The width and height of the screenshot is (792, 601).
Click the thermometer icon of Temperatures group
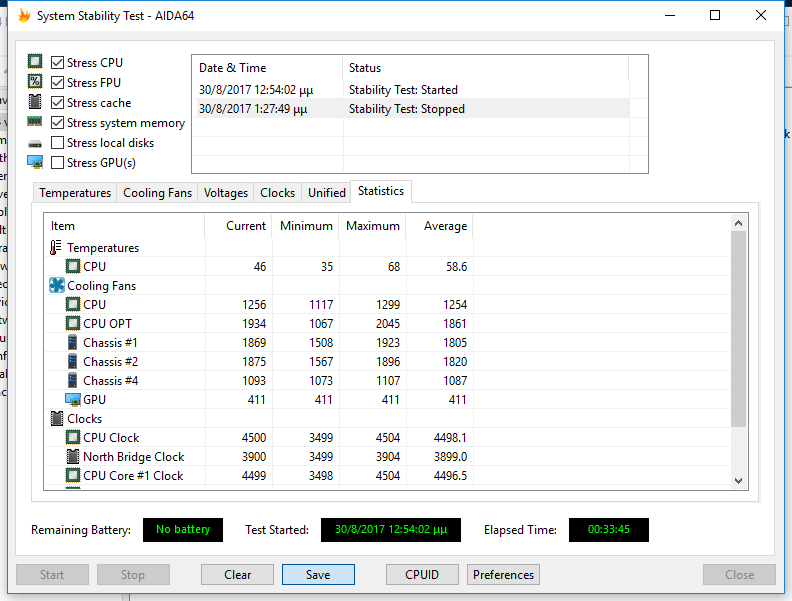click(56, 247)
